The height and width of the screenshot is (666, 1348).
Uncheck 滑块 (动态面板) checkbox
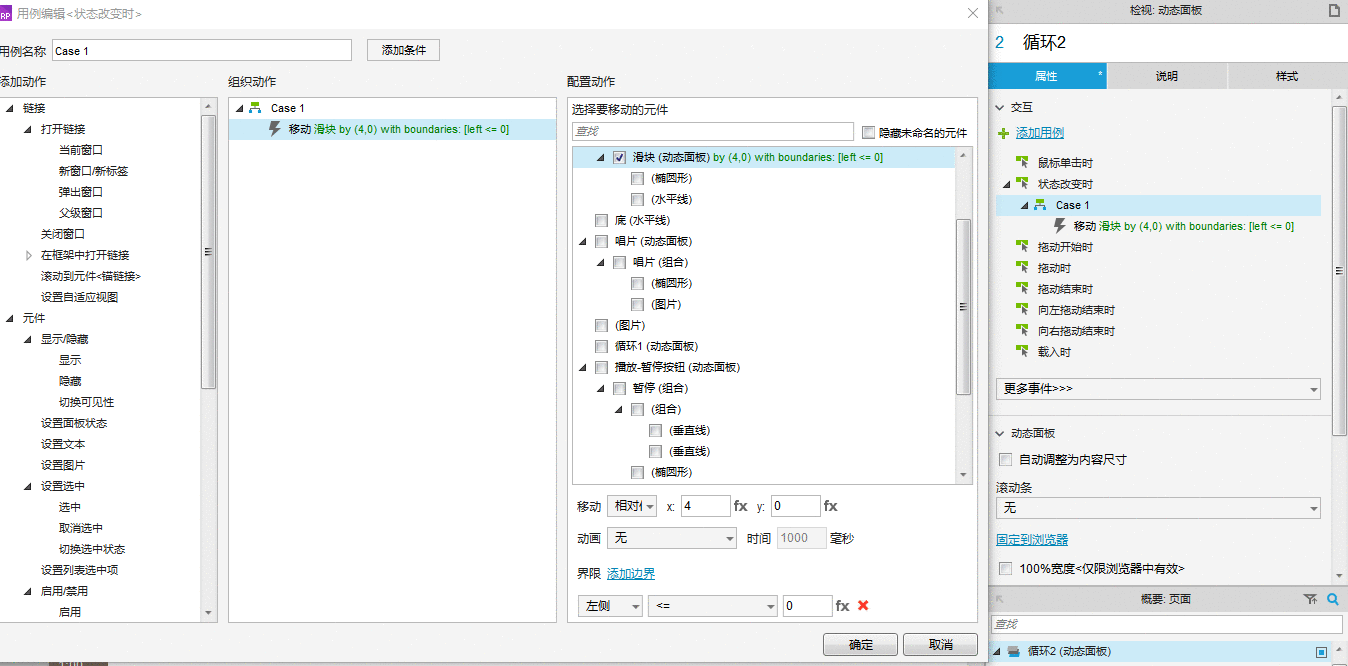click(x=619, y=157)
